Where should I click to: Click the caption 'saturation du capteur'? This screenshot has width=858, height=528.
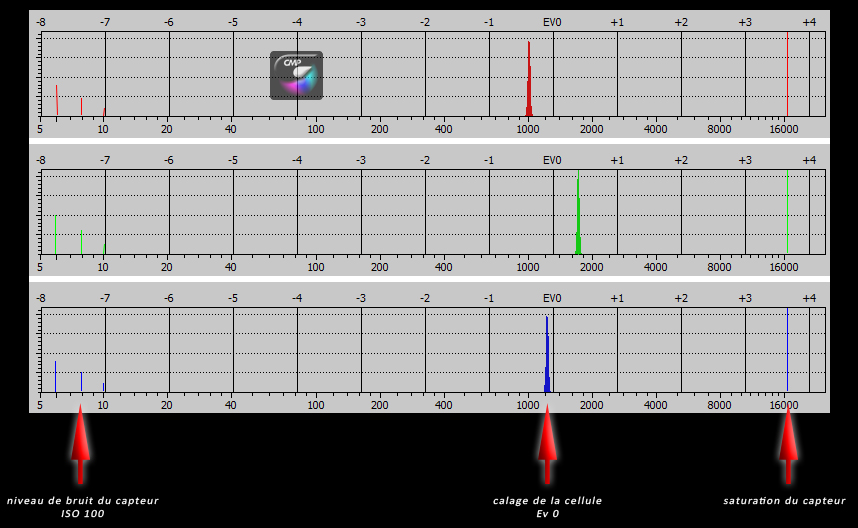pyautogui.click(x=784, y=501)
